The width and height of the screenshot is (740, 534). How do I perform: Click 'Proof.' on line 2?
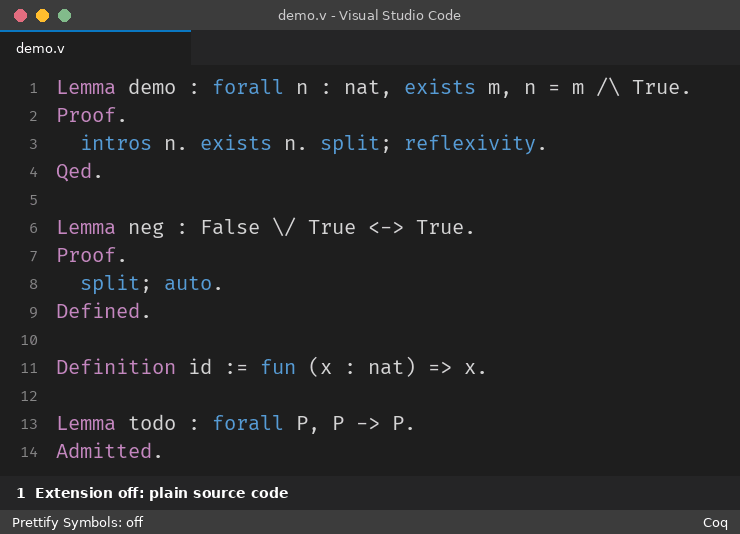pyautogui.click(x=92, y=116)
